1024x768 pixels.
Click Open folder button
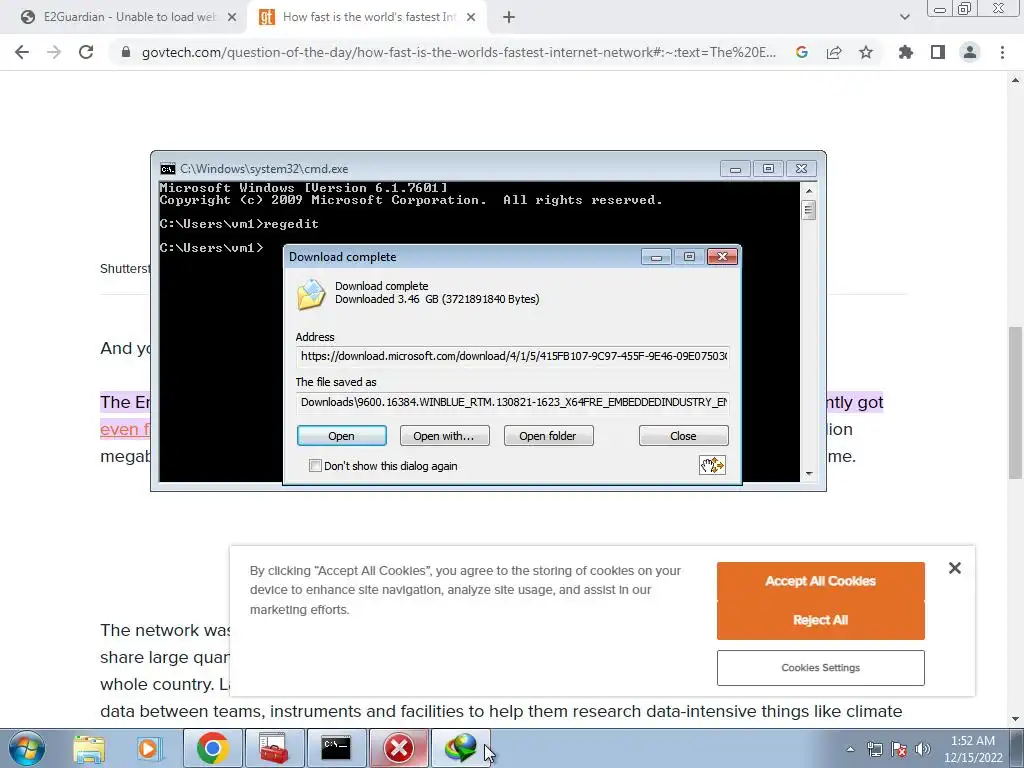coord(548,436)
